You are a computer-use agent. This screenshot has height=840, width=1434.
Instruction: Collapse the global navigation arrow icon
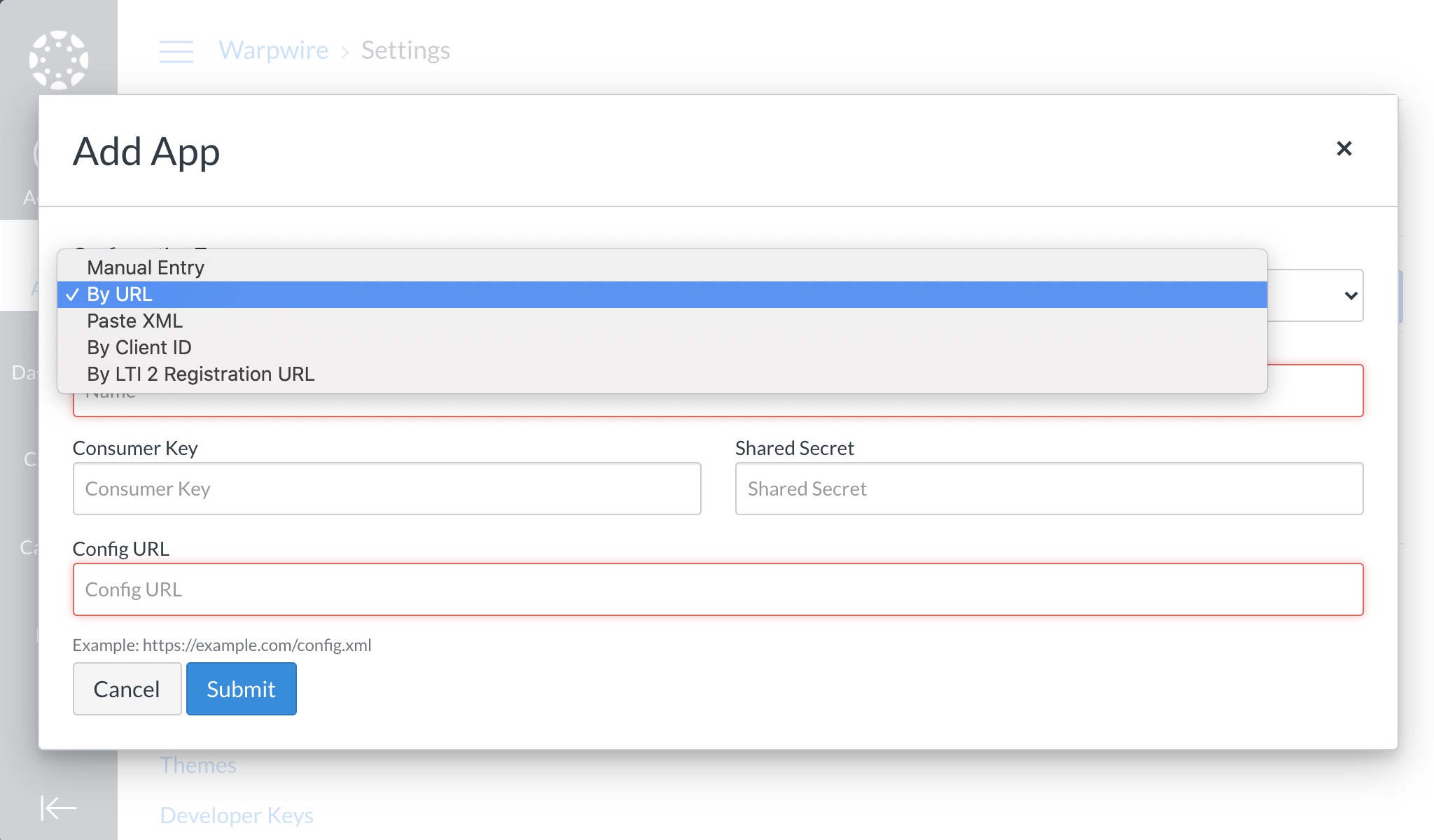[59, 807]
